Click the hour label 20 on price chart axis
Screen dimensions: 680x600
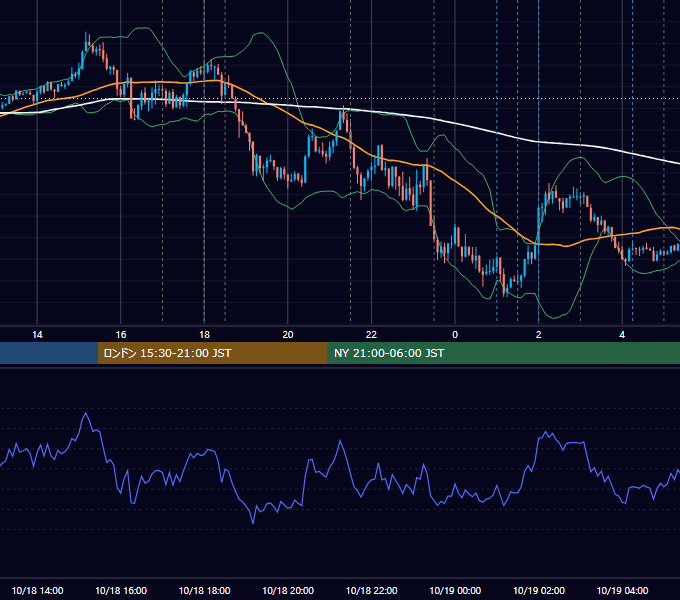coord(288,335)
